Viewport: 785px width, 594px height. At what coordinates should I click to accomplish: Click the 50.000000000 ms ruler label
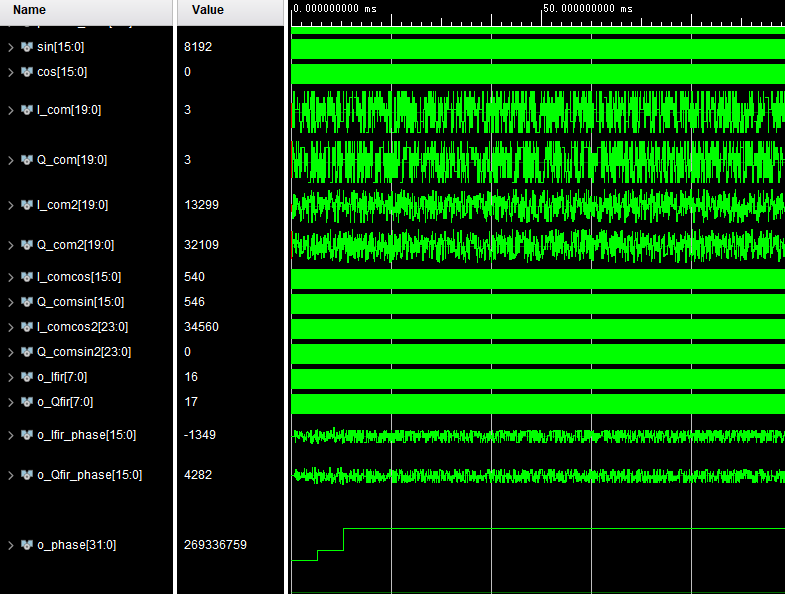[x=588, y=9]
